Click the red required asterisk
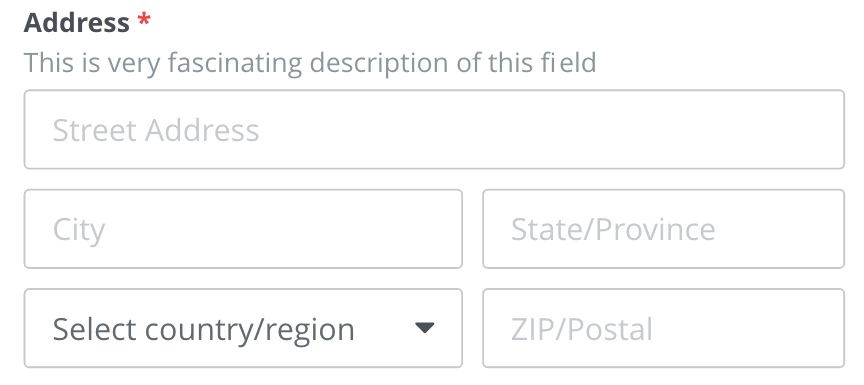This screenshot has height=385, width=864. (x=144, y=21)
